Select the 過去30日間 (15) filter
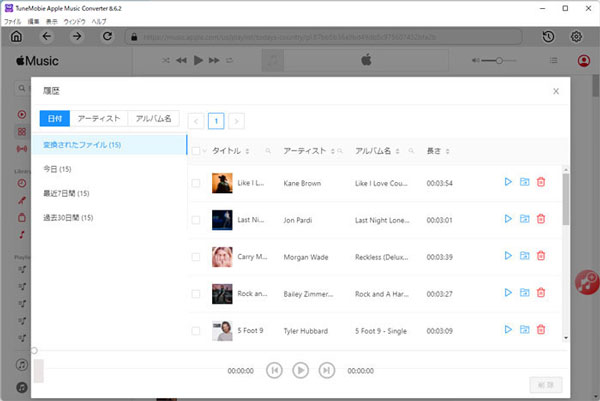The height and width of the screenshot is (401, 600). [x=109, y=218]
